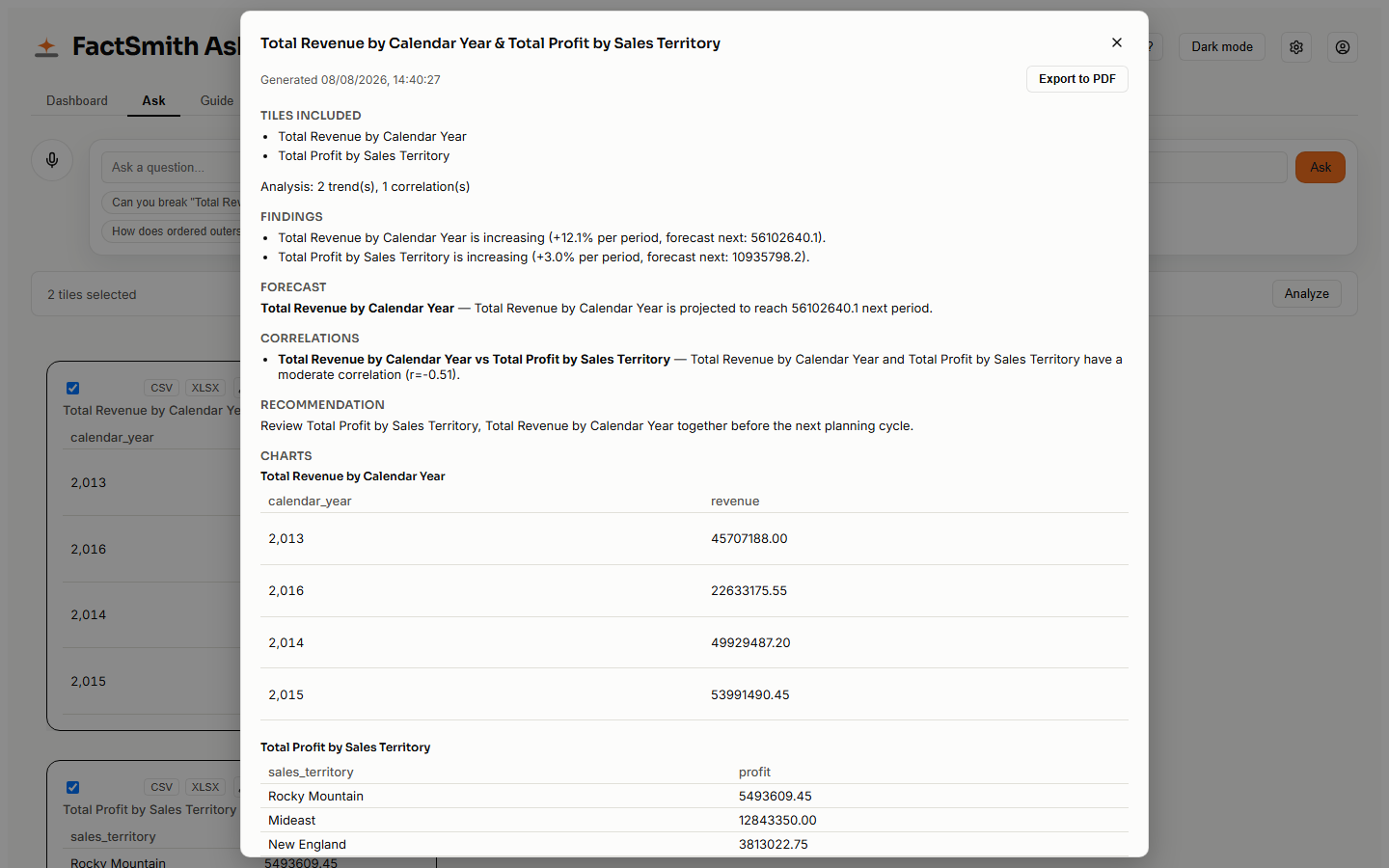Toggle Dark mode button
Screen dimensions: 1389x868
[x=1222, y=46]
